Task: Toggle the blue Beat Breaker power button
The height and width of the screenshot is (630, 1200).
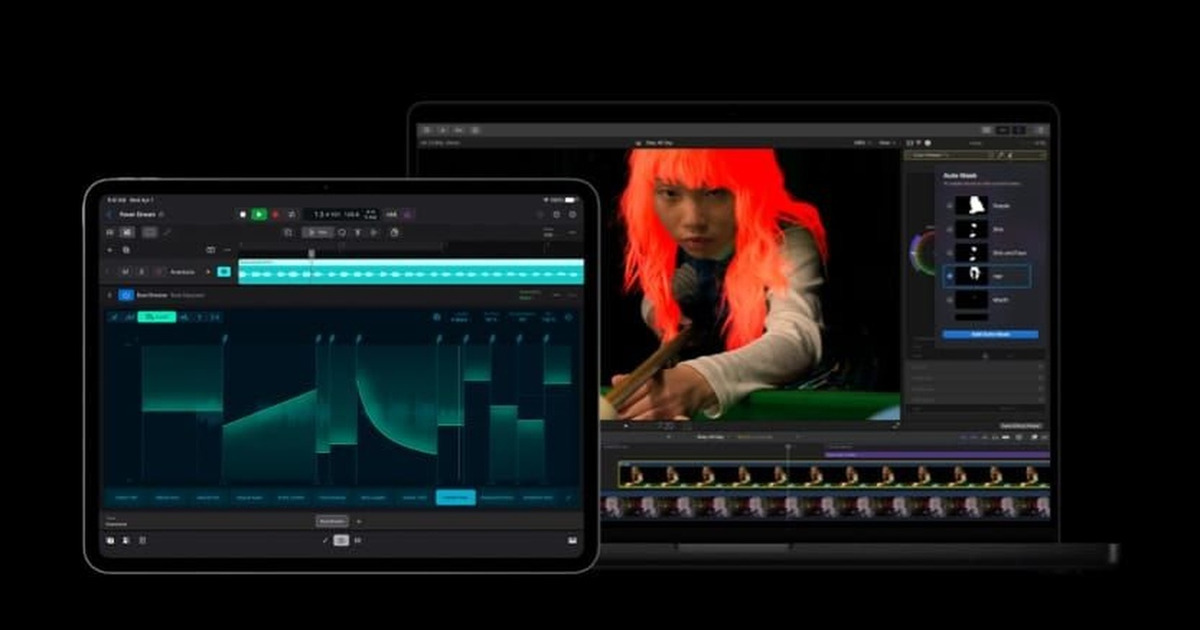Action: point(126,295)
